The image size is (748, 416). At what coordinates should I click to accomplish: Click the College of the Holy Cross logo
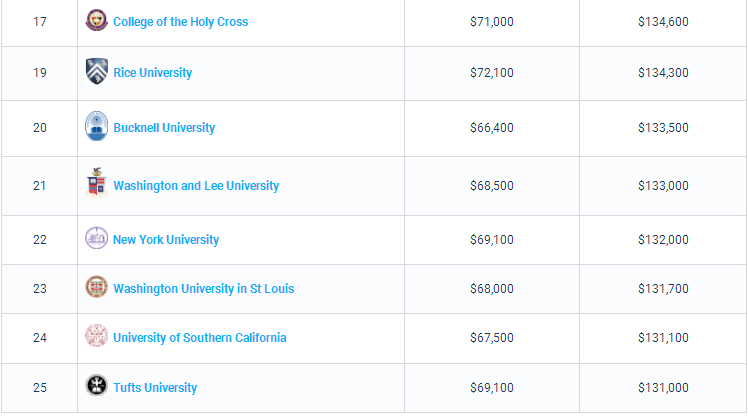pos(96,20)
